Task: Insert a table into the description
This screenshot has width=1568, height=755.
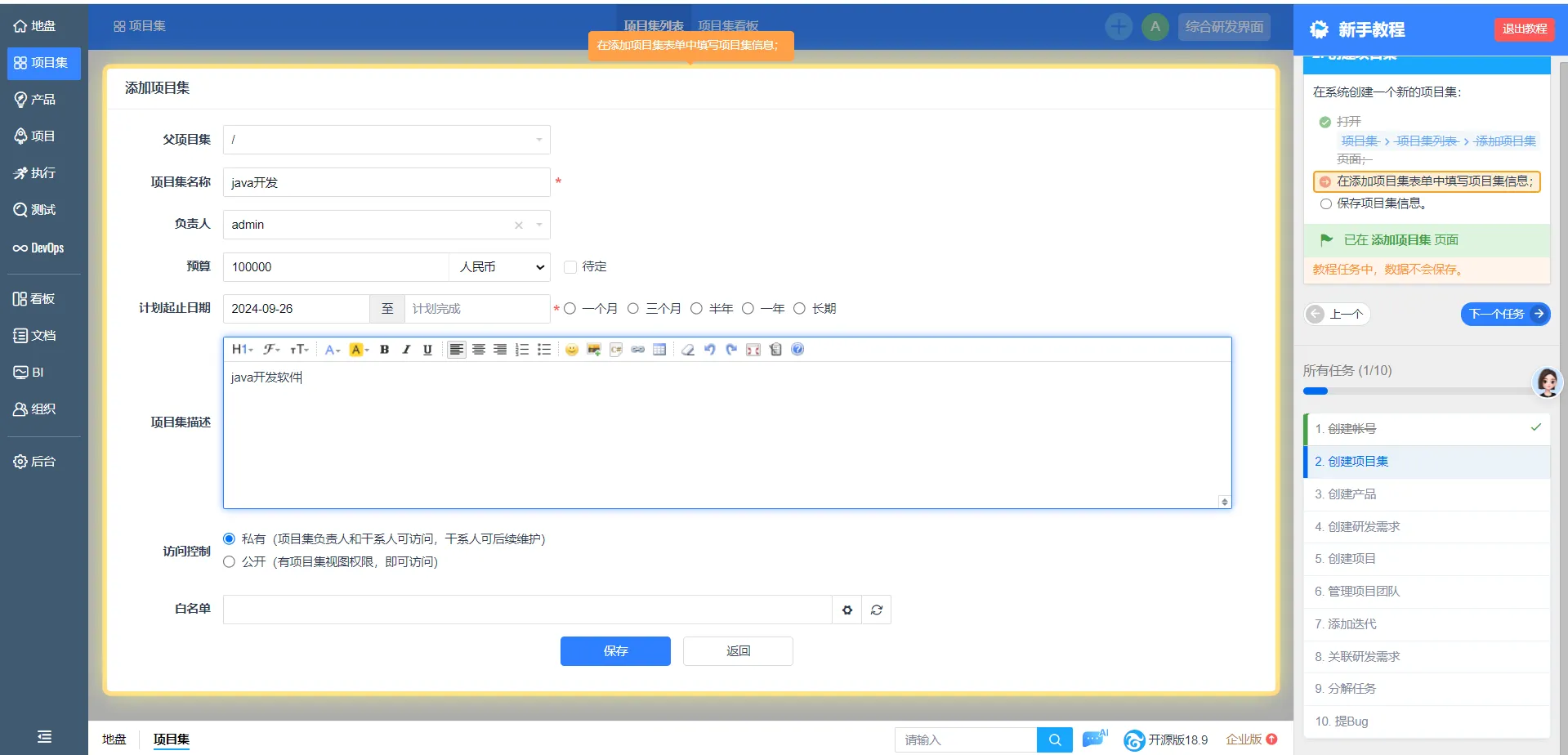Action: (x=659, y=350)
